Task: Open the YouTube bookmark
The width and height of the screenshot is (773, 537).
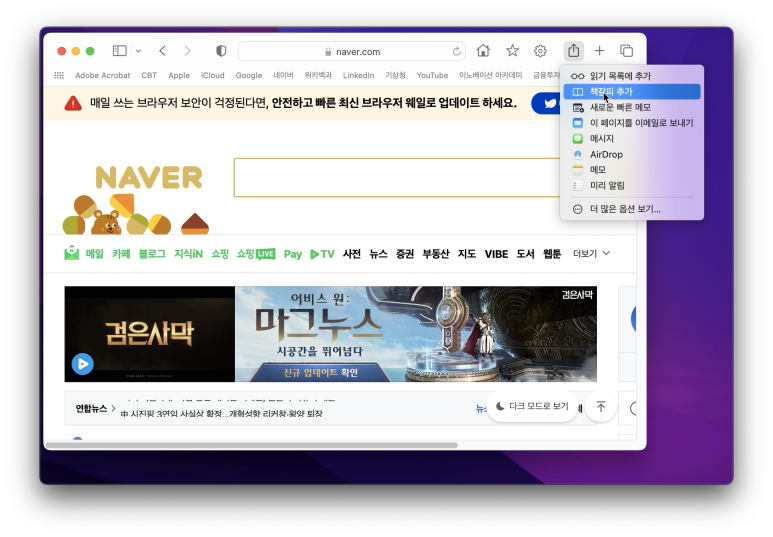Action: tap(432, 75)
